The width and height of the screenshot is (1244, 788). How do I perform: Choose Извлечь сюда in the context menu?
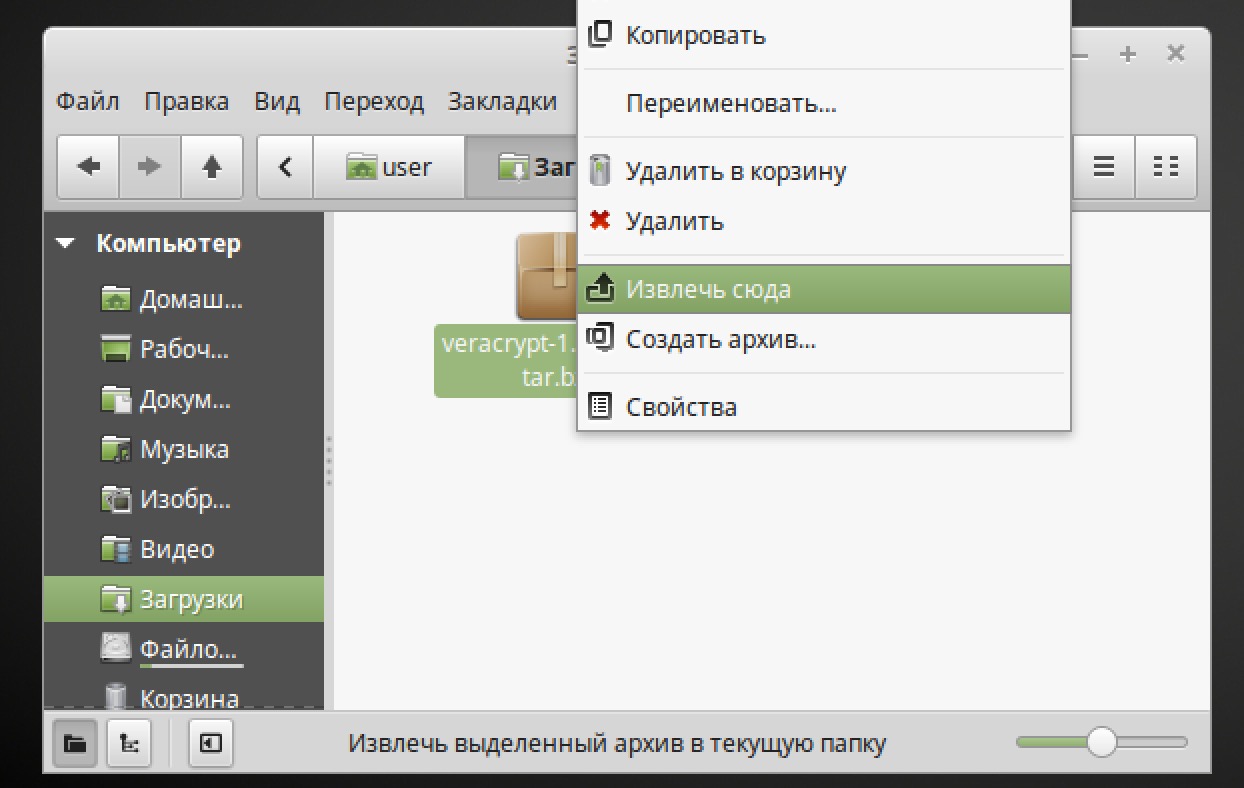[x=824, y=289]
